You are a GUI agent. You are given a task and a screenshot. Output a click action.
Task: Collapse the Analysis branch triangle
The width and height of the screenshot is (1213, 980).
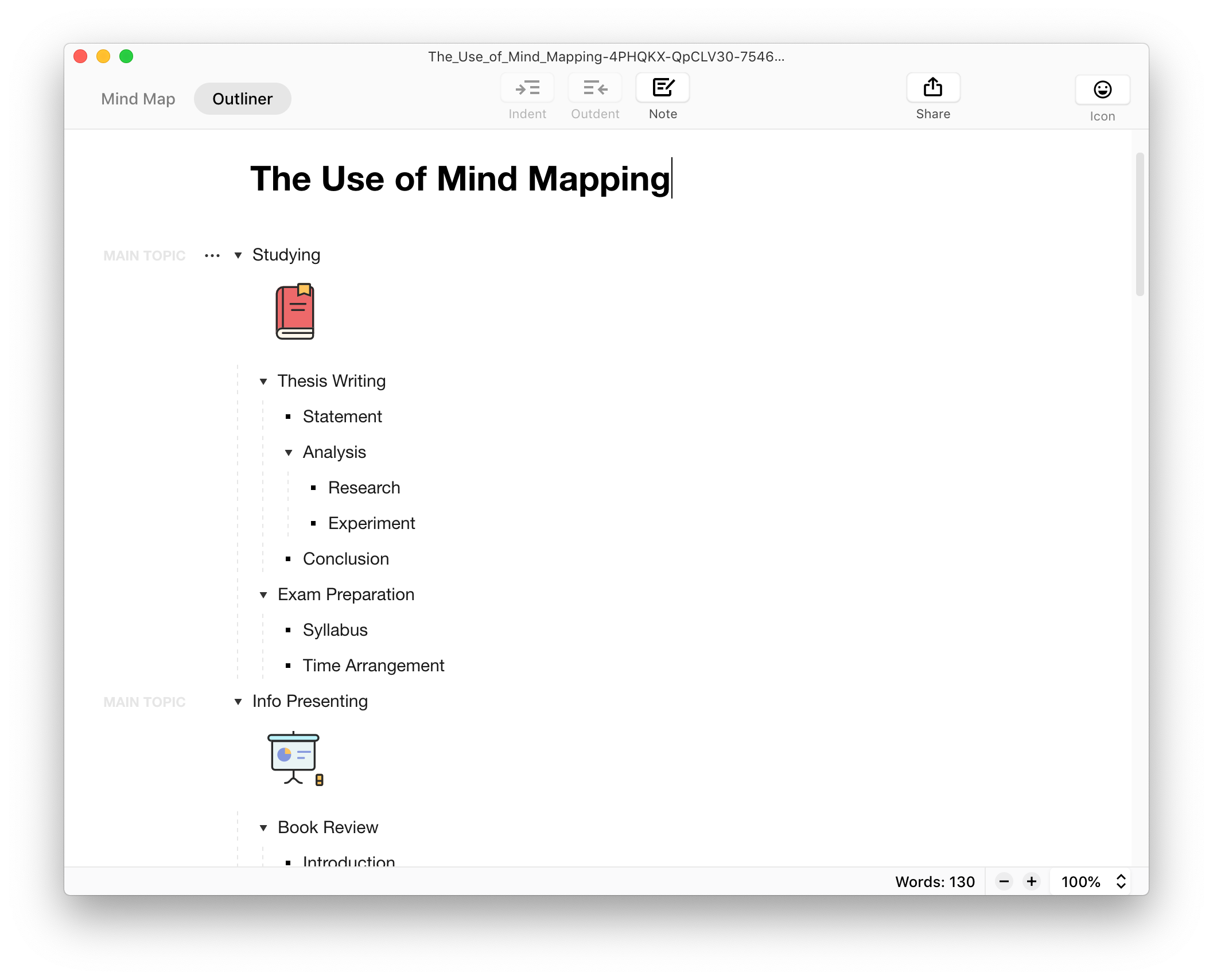click(289, 453)
